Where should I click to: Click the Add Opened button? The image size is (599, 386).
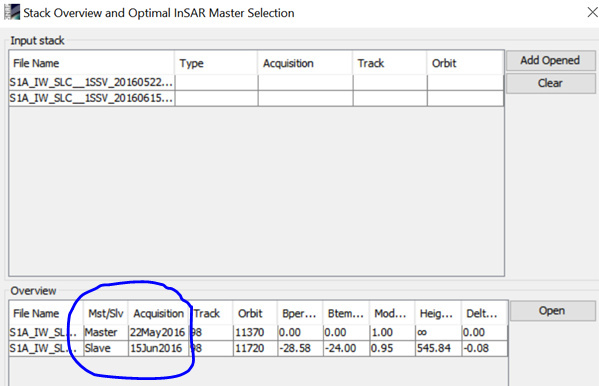tap(550, 61)
